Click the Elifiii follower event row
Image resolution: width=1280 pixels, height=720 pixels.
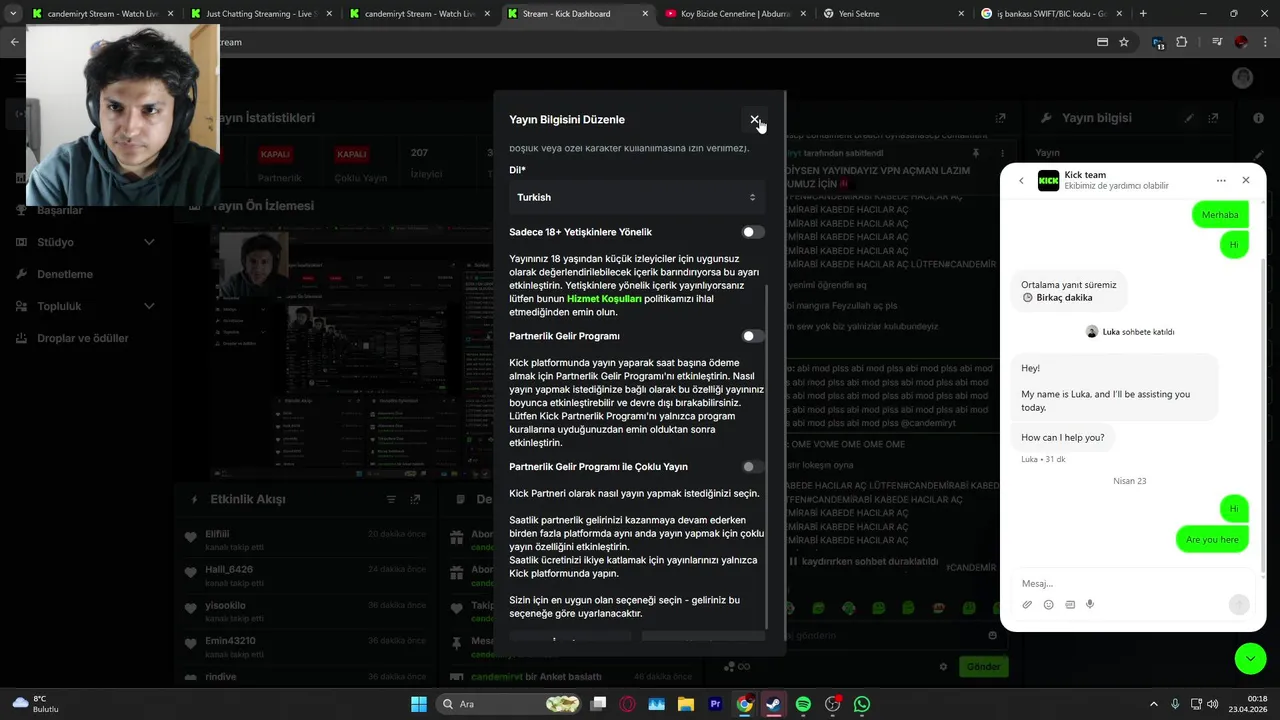(305, 539)
